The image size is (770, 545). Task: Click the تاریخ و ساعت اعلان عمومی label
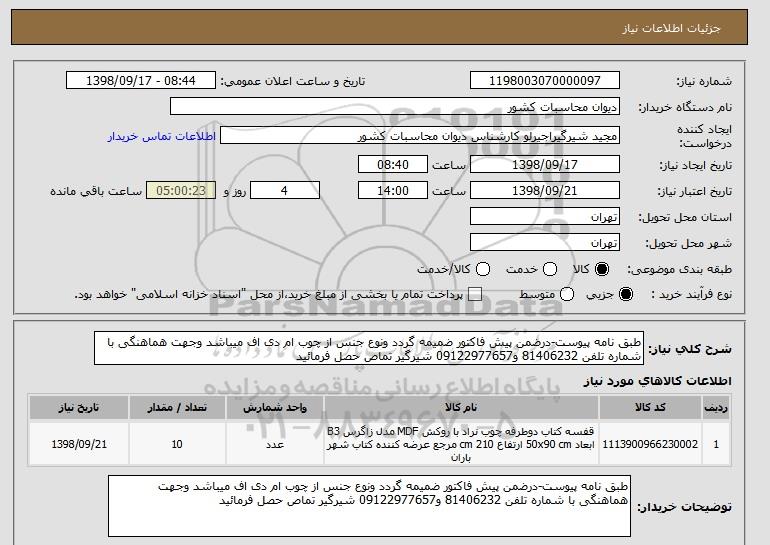click(293, 81)
